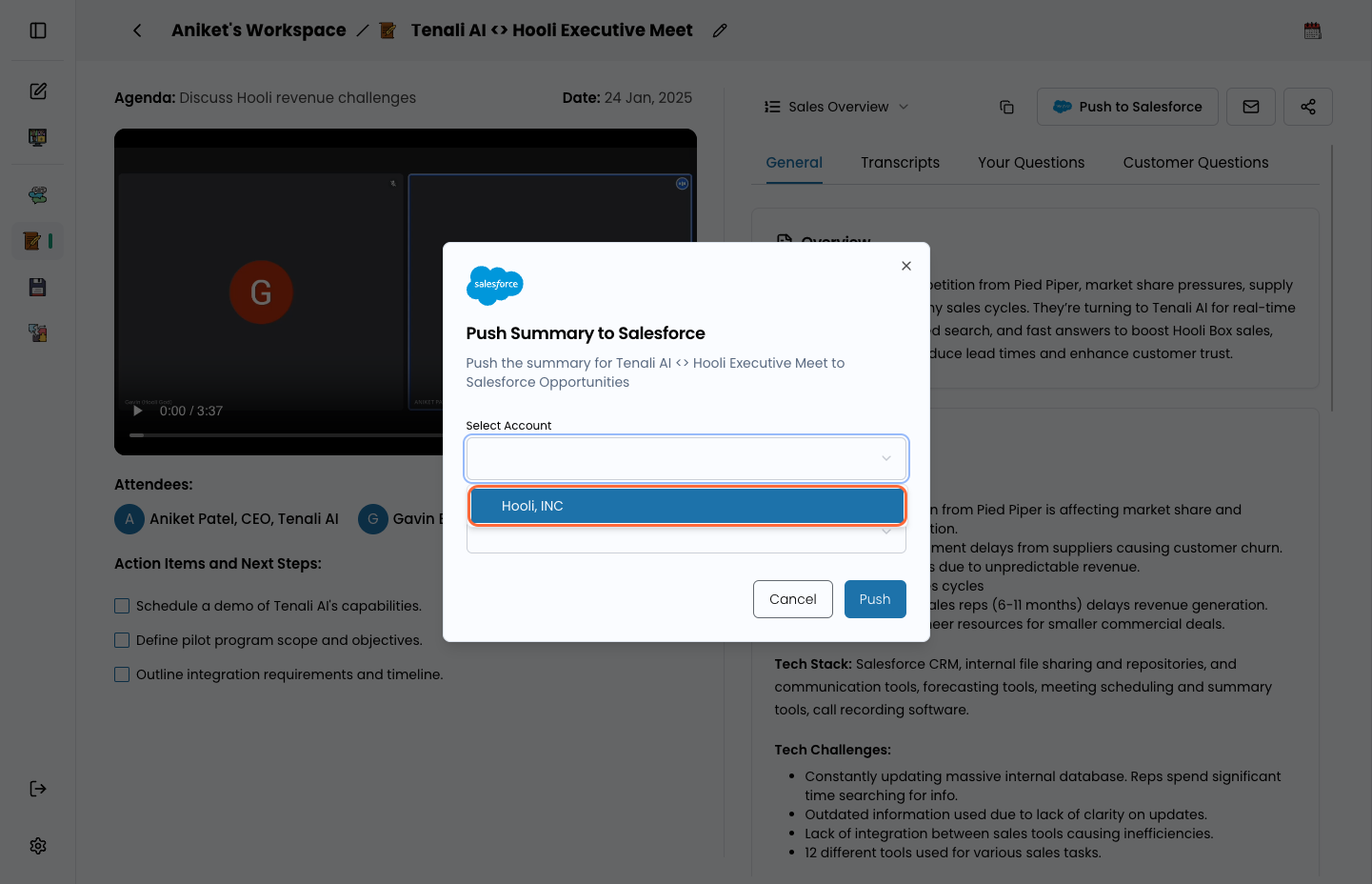Open the Customer Questions tab

[x=1196, y=163]
